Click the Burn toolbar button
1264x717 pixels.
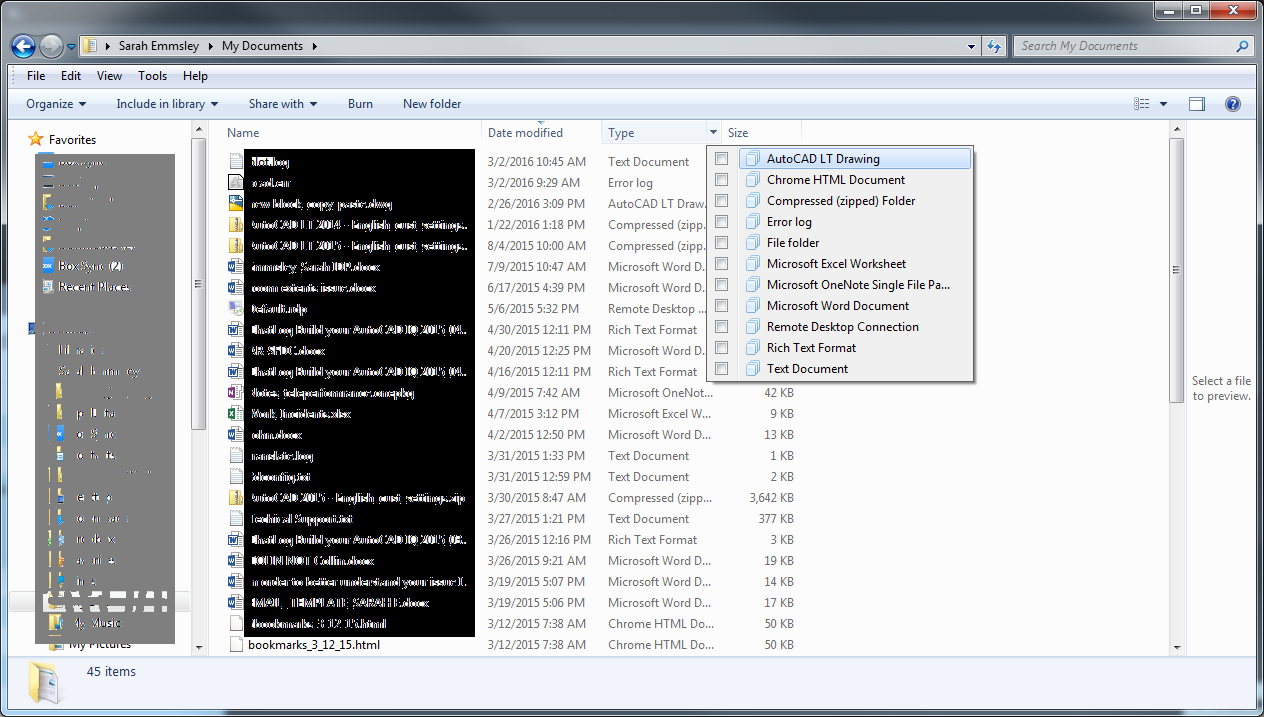coord(360,104)
